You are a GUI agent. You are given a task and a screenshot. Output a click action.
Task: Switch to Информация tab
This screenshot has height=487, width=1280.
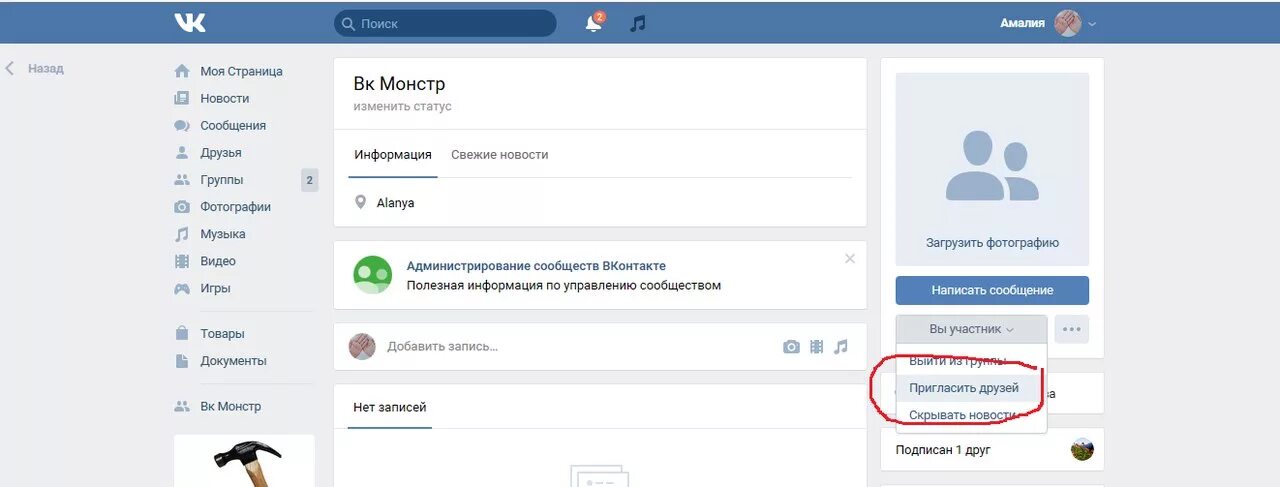point(393,155)
